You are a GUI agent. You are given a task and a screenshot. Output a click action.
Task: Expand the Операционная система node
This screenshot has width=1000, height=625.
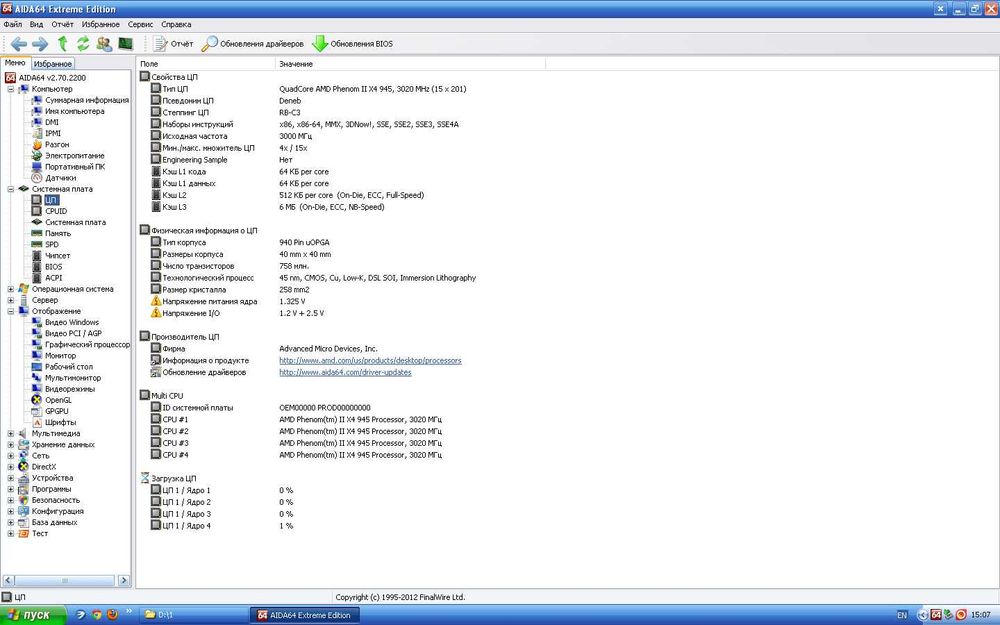click(x=11, y=289)
